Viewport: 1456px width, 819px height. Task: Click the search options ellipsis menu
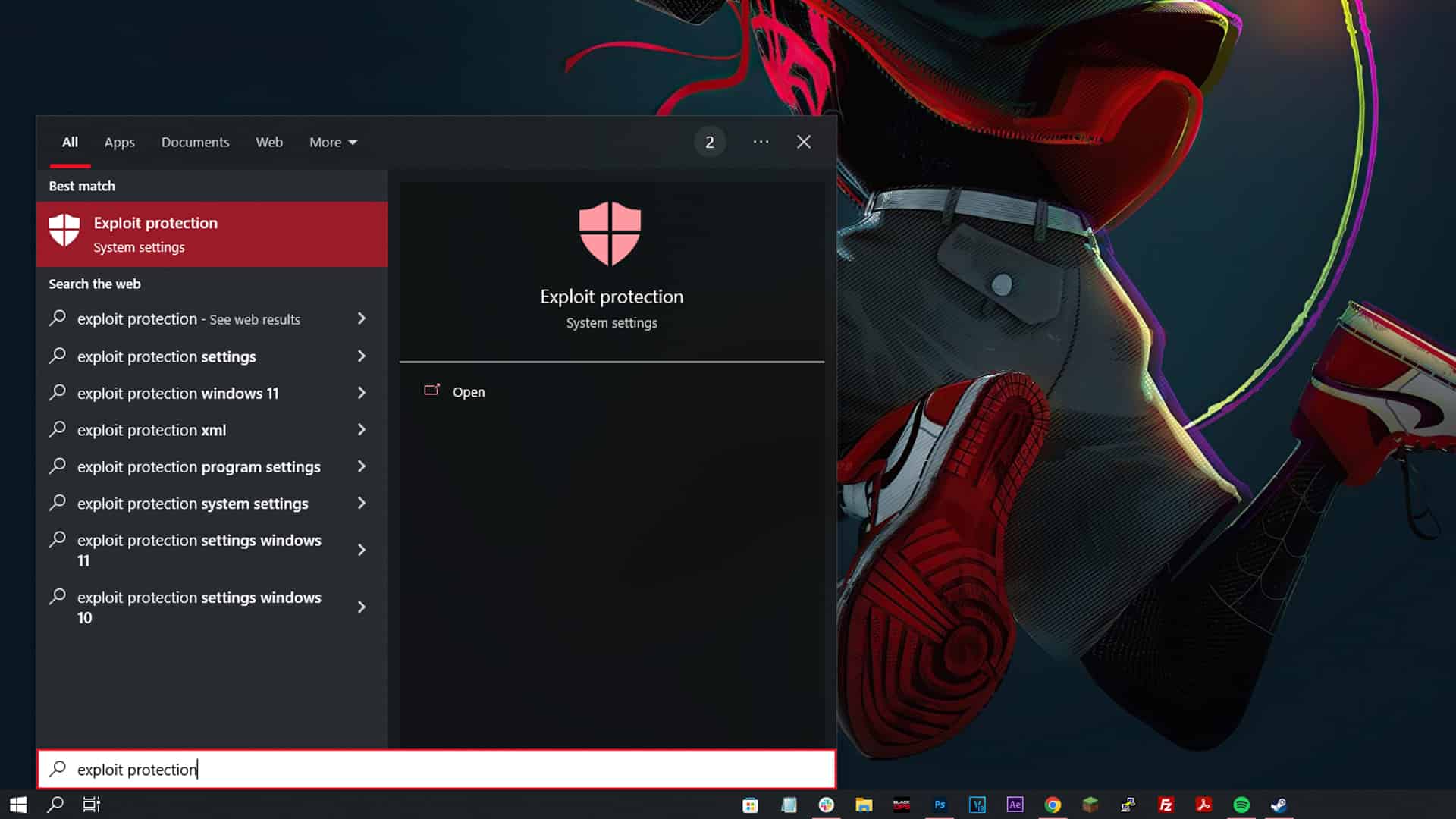point(761,142)
